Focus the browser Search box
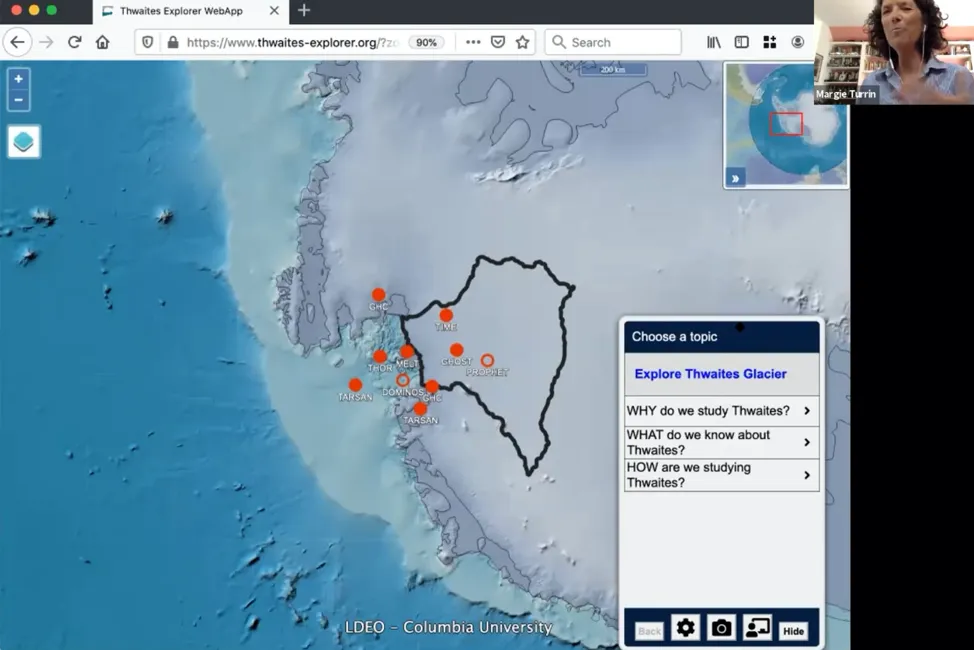Image resolution: width=974 pixels, height=650 pixels. point(613,42)
